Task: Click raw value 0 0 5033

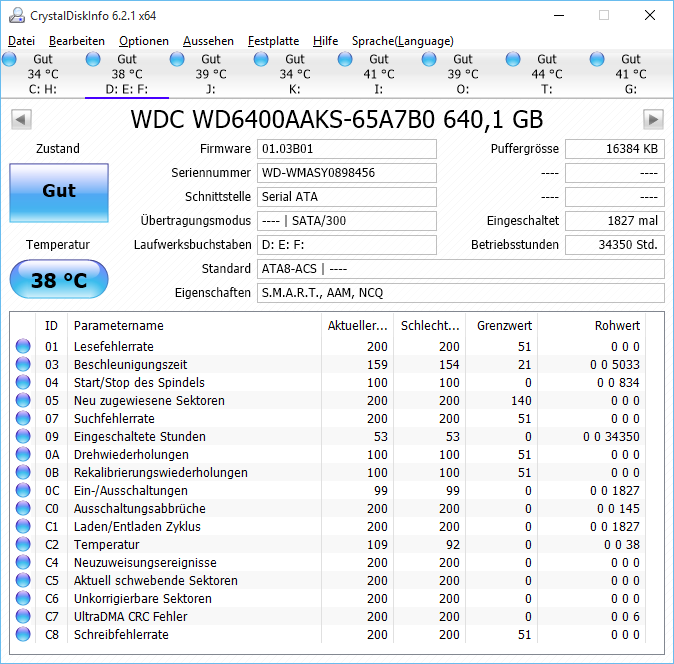Action: coord(615,364)
